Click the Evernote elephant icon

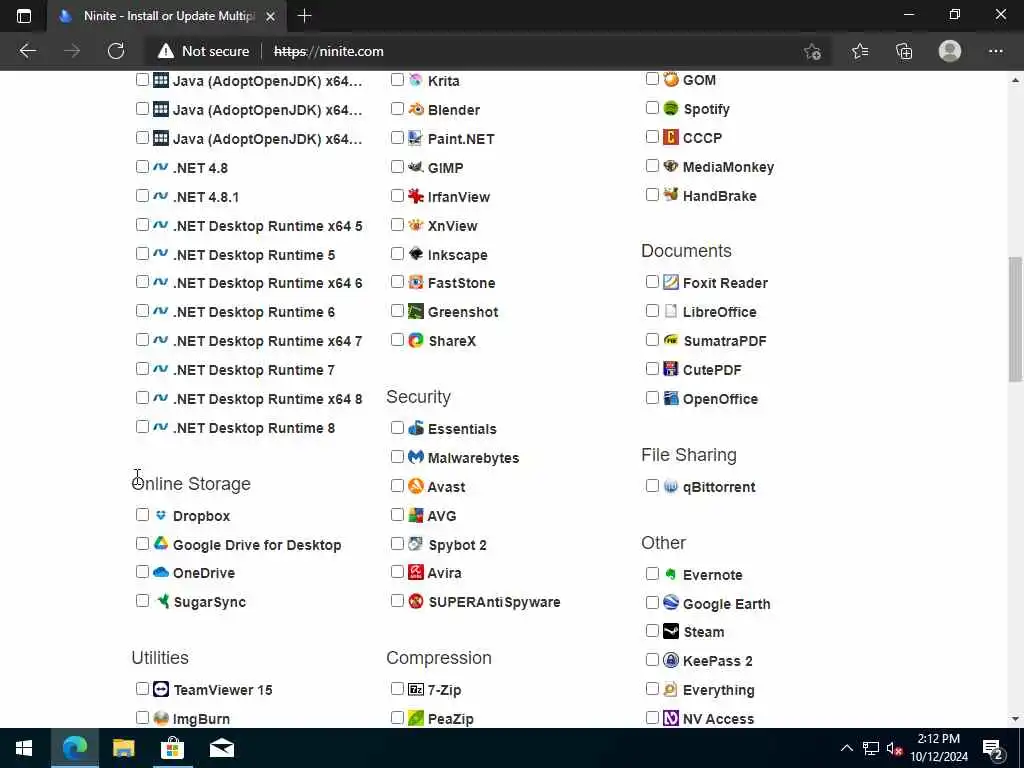pos(671,574)
